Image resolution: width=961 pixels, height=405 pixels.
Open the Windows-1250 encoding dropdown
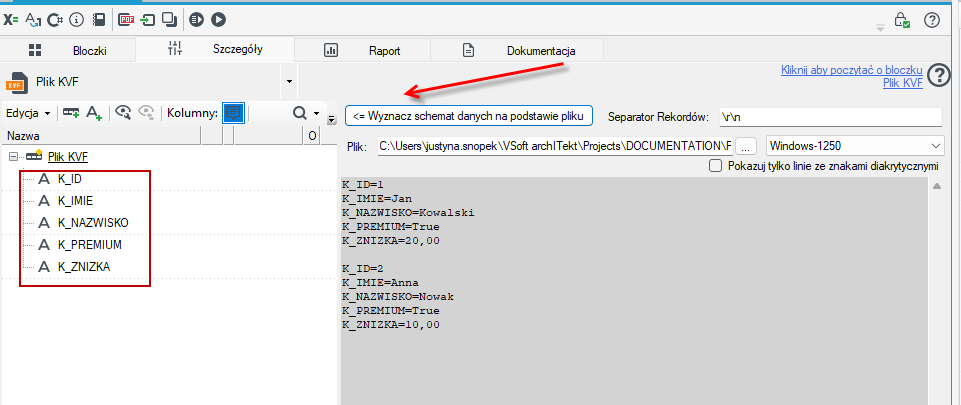pyautogui.click(x=854, y=146)
